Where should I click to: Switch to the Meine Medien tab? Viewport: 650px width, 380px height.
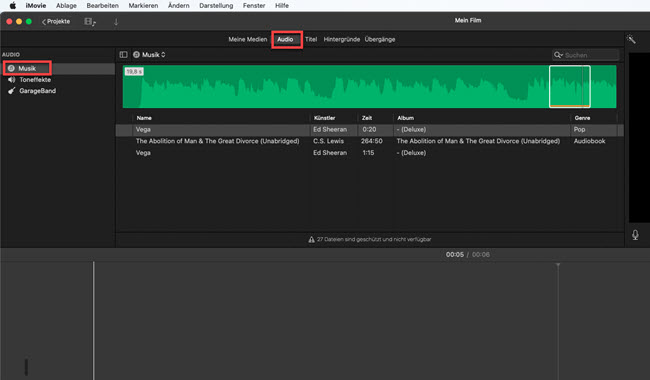[247, 39]
